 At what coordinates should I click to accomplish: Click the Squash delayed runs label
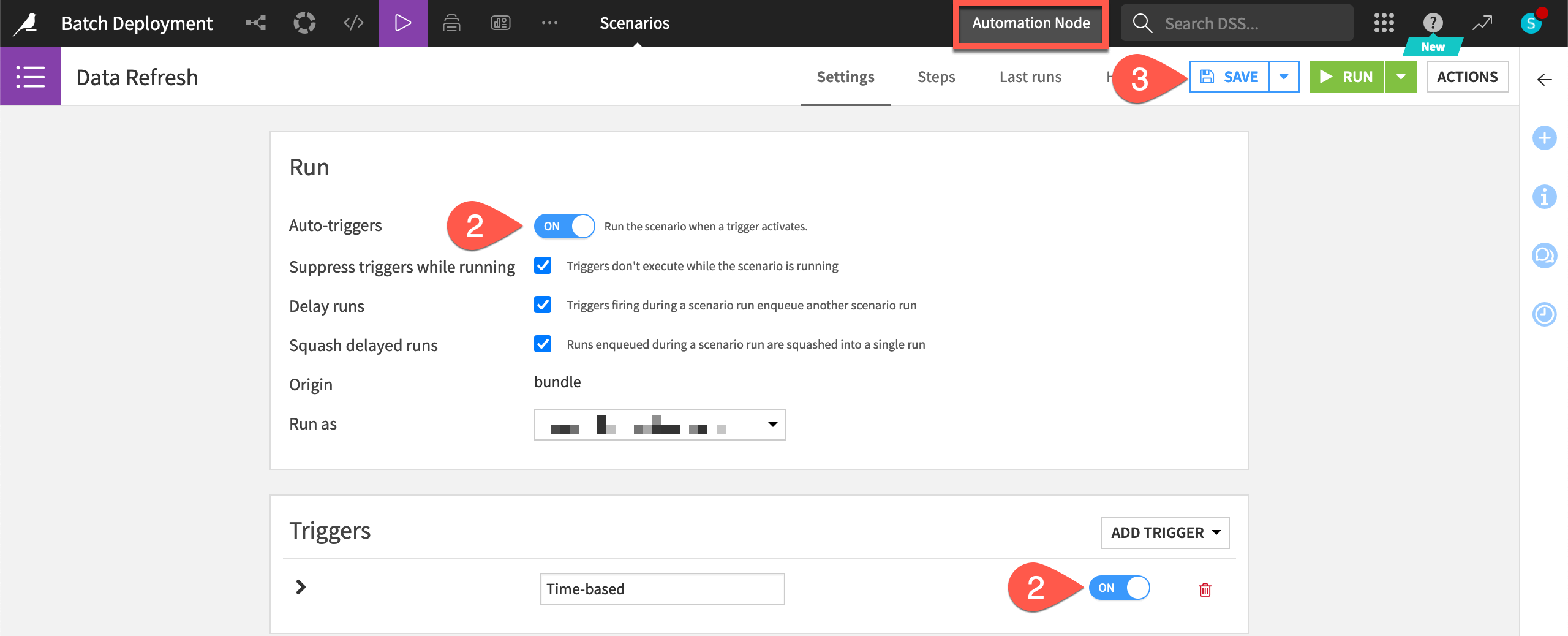[x=363, y=345]
